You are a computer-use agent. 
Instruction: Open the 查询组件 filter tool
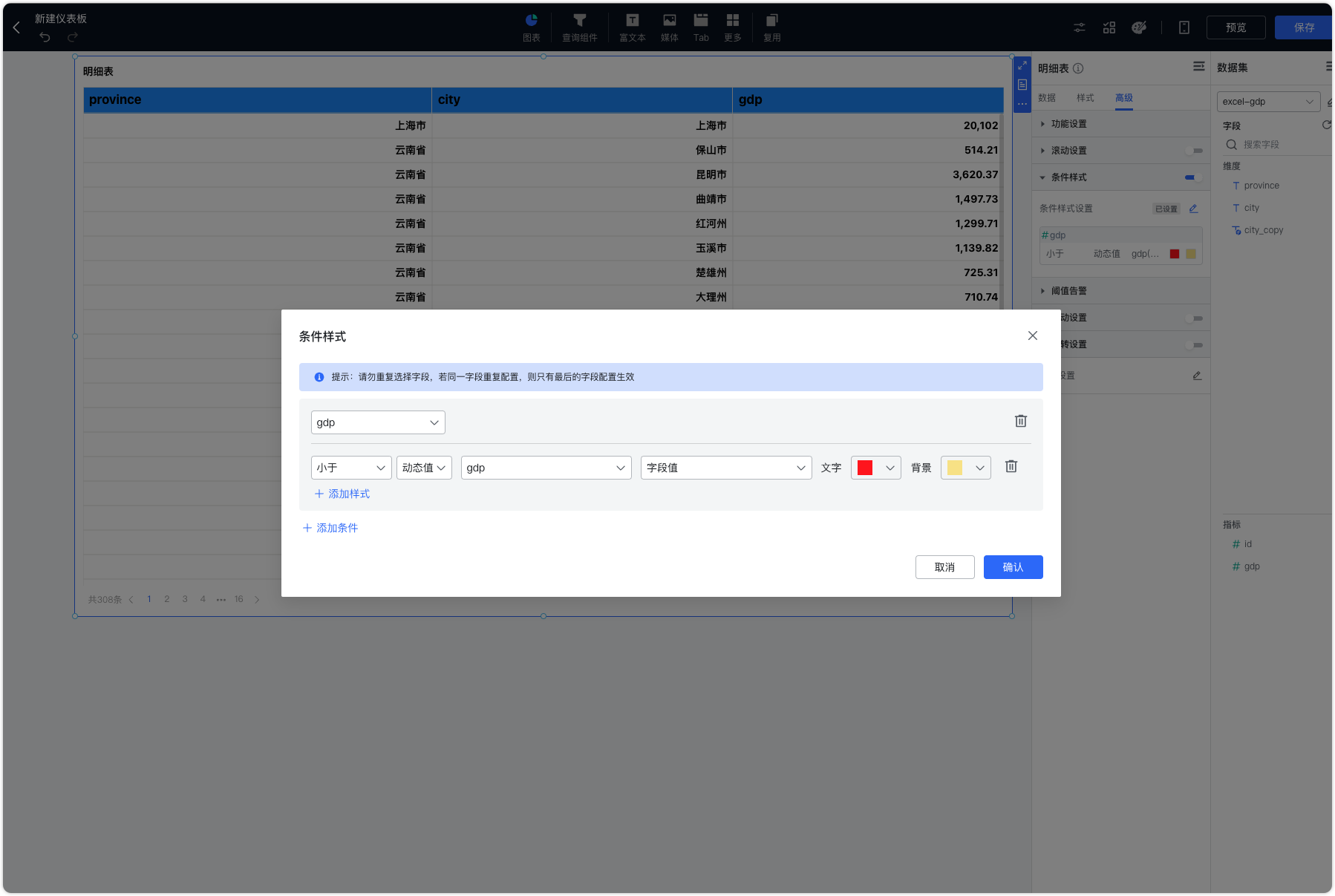coord(580,27)
